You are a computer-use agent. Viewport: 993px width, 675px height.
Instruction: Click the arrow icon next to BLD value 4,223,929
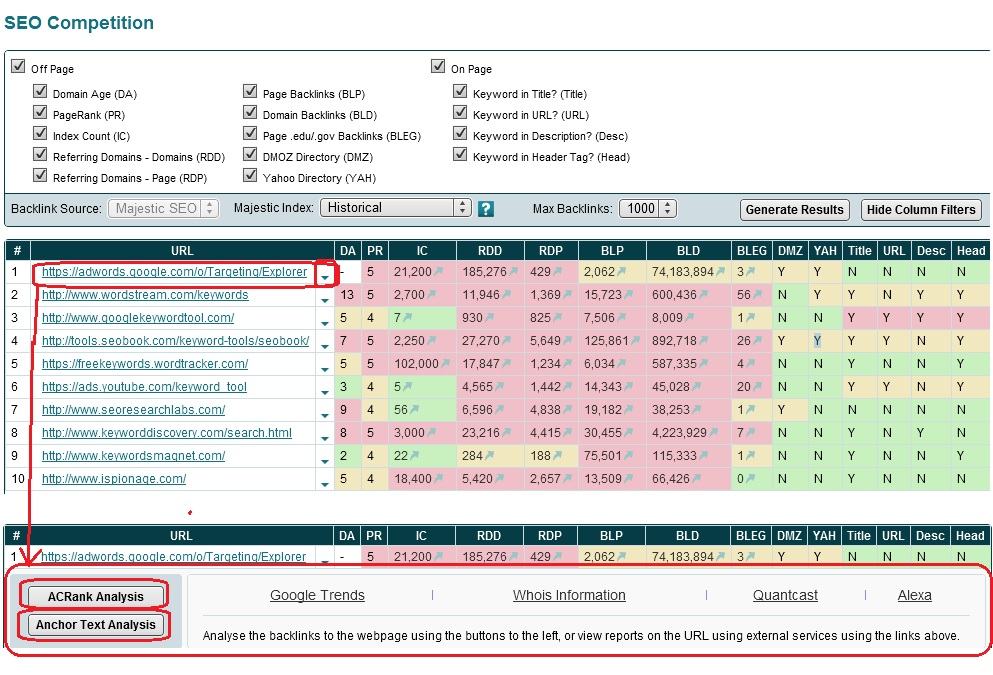click(714, 432)
